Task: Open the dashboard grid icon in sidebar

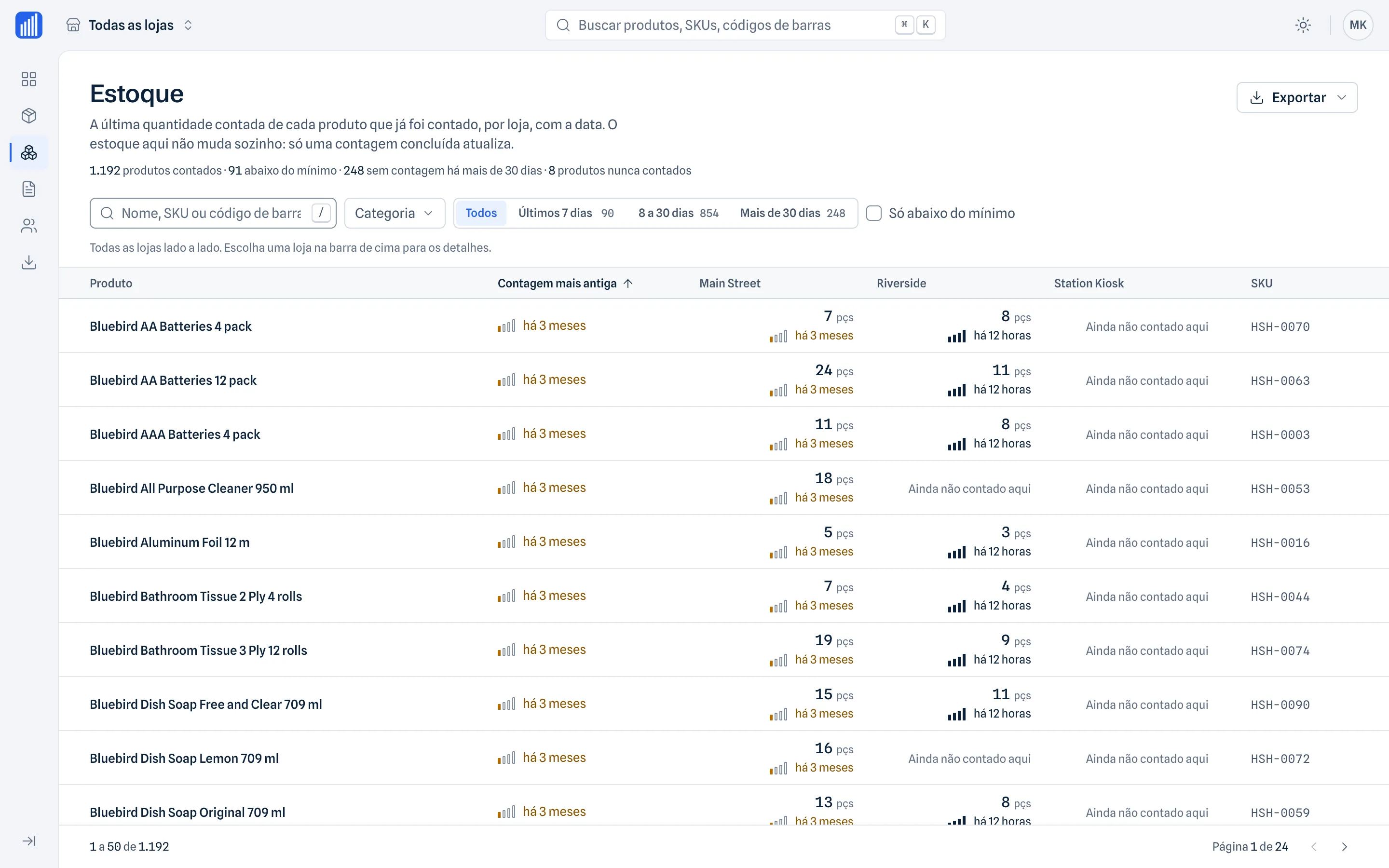Action: click(x=29, y=79)
